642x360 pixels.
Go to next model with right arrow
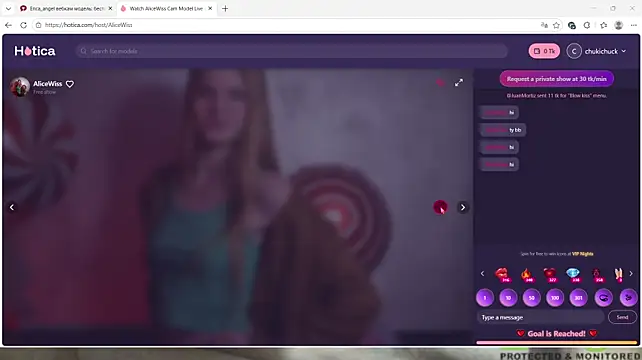[x=463, y=207]
